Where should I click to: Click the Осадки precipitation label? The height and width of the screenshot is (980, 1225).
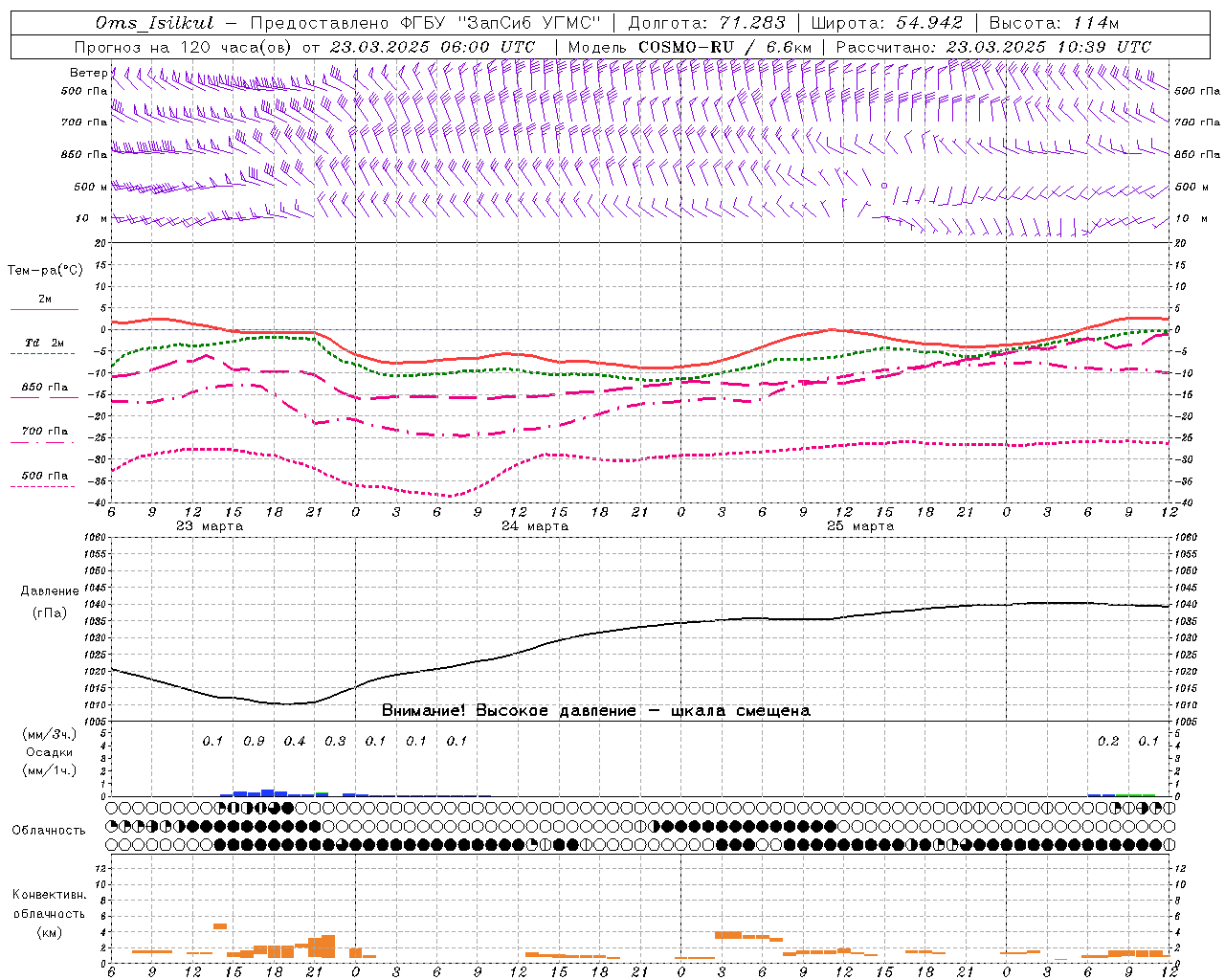(50, 752)
